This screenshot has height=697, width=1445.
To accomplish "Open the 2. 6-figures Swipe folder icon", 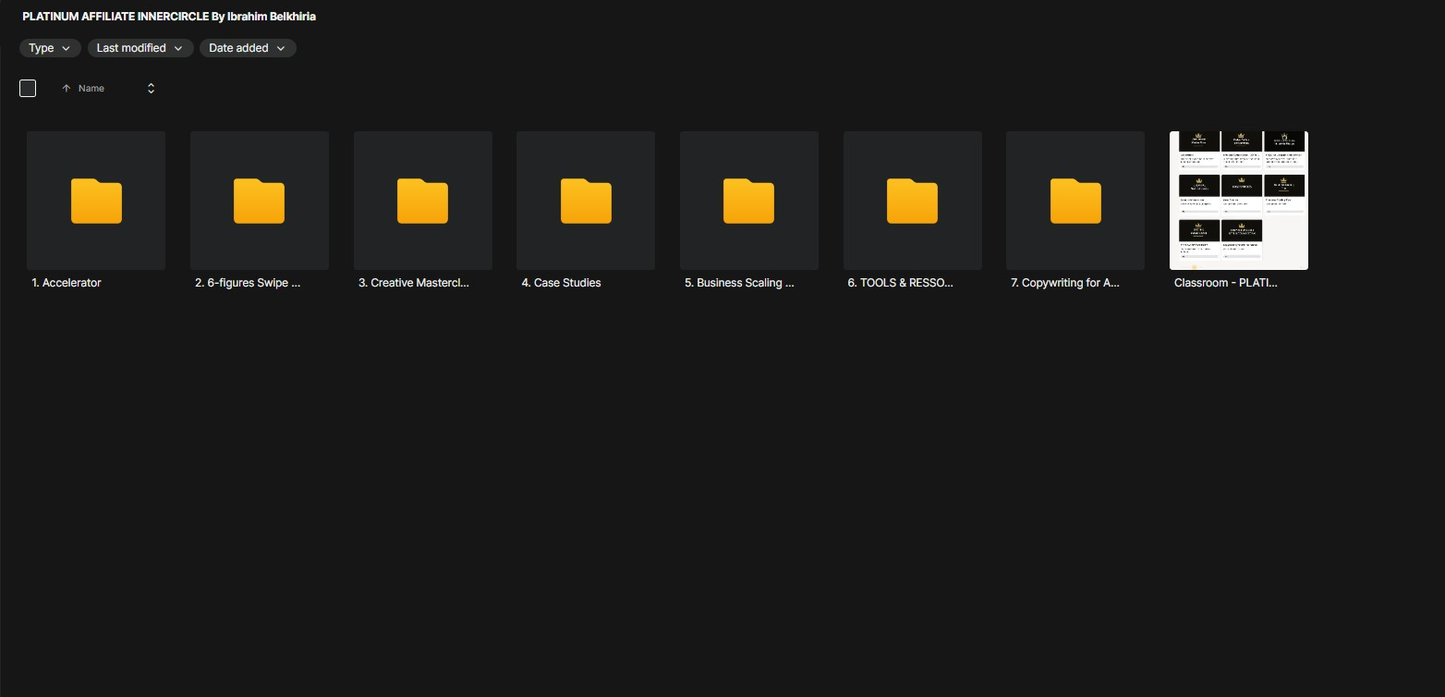I will [x=259, y=200].
